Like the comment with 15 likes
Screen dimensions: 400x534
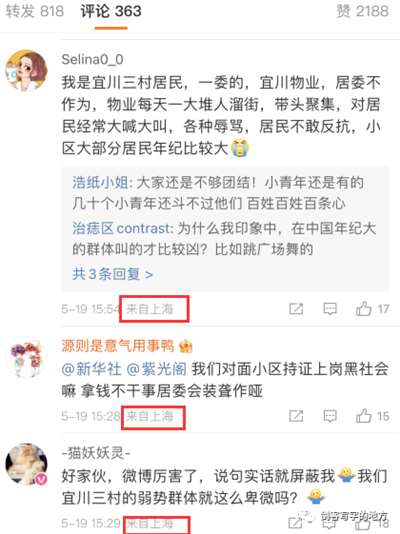pos(372,416)
